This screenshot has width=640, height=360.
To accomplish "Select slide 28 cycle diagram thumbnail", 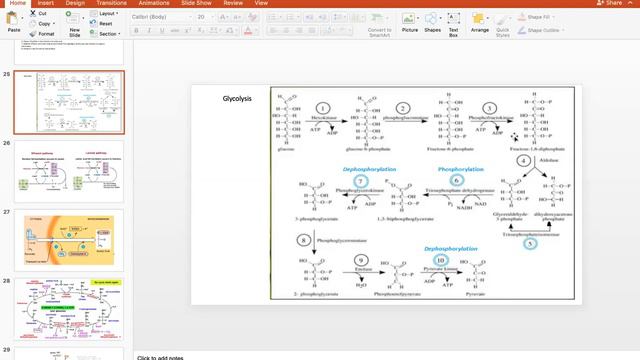I will pyautogui.click(x=69, y=309).
